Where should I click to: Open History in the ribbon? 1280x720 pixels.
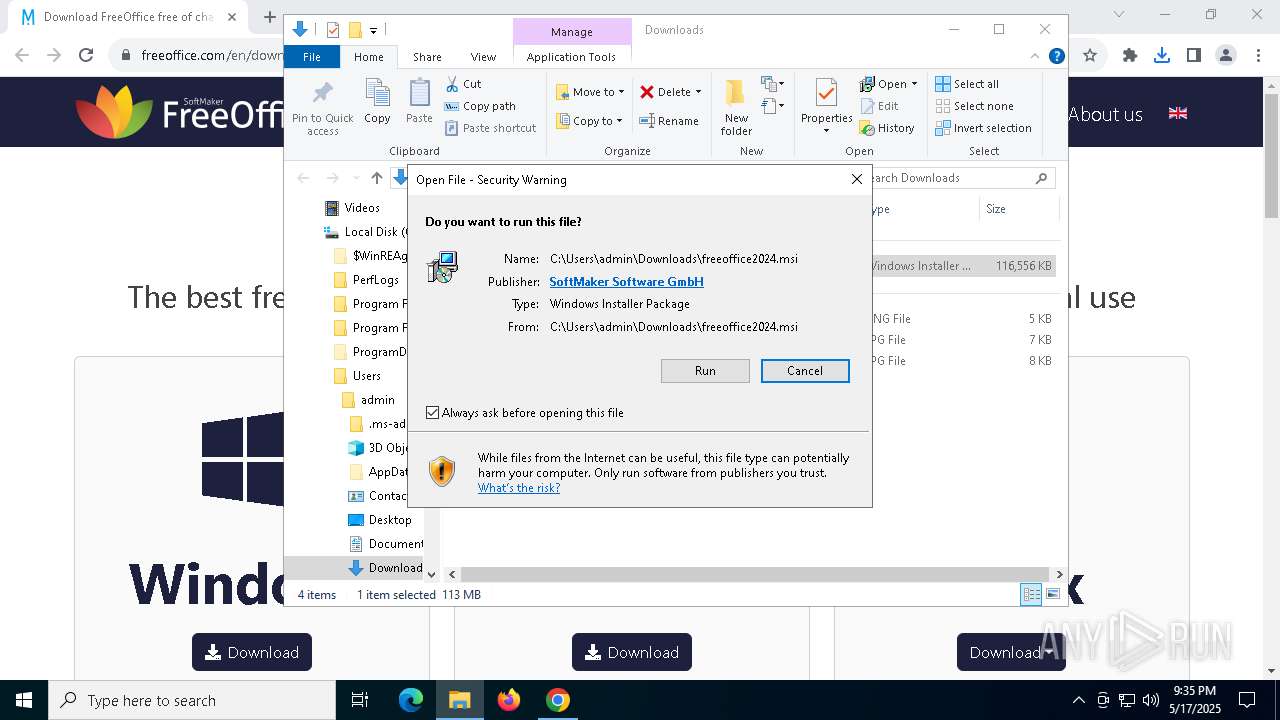click(887, 128)
